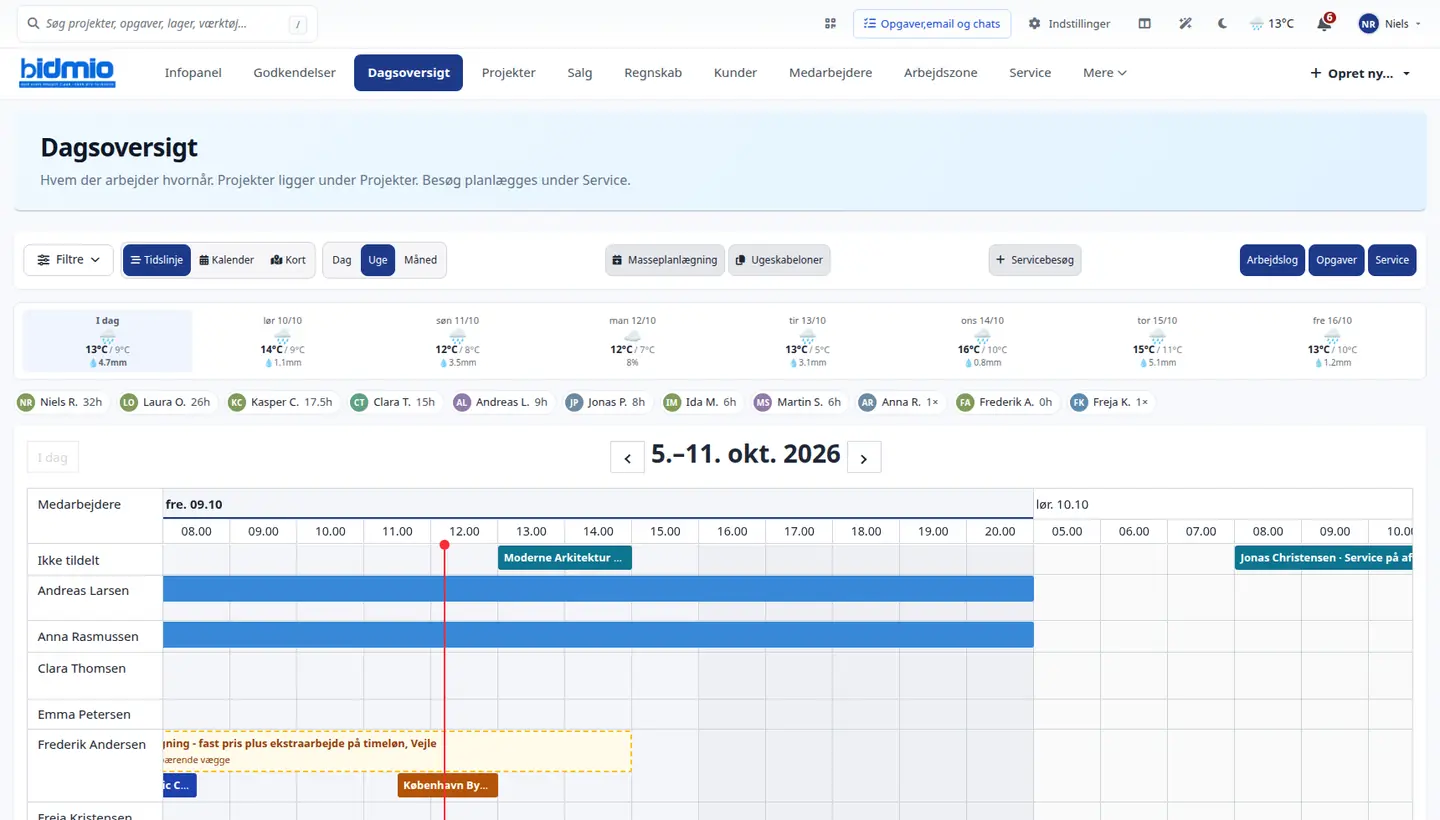The height and width of the screenshot is (820, 1440).
Task: Go to previous week arrow
Action: click(627, 457)
